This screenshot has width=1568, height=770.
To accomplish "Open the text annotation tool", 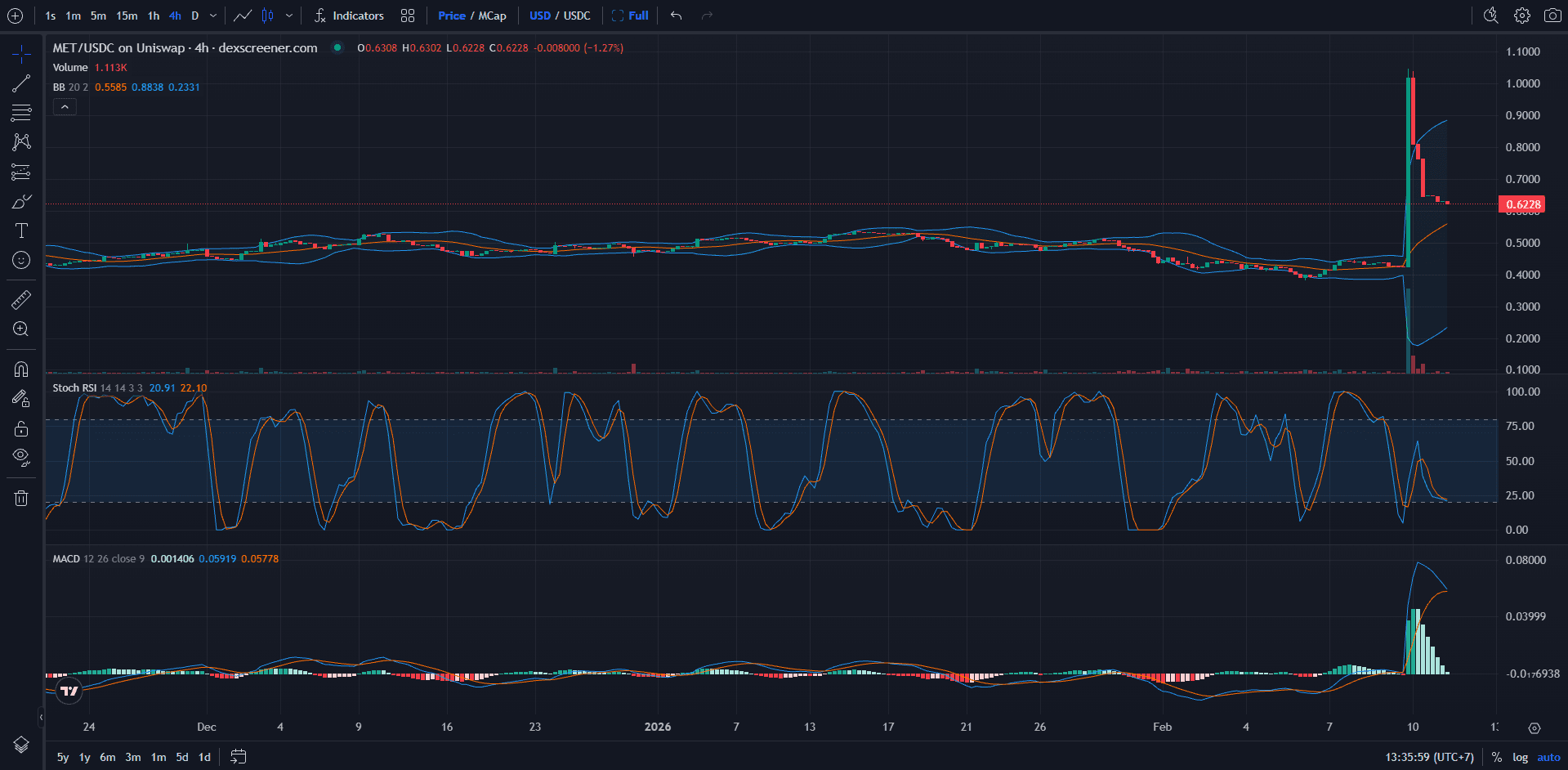I will pos(20,231).
